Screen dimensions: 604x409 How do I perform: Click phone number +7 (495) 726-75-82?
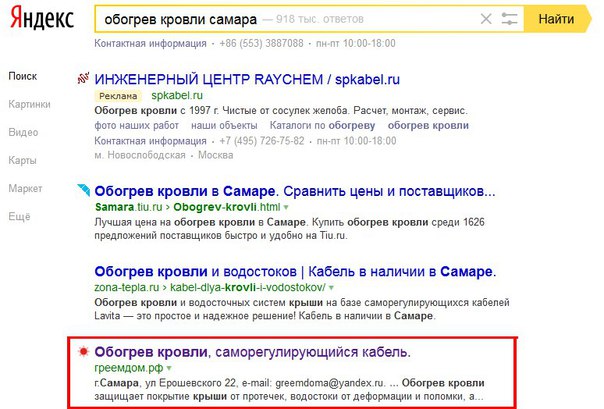[262, 141]
